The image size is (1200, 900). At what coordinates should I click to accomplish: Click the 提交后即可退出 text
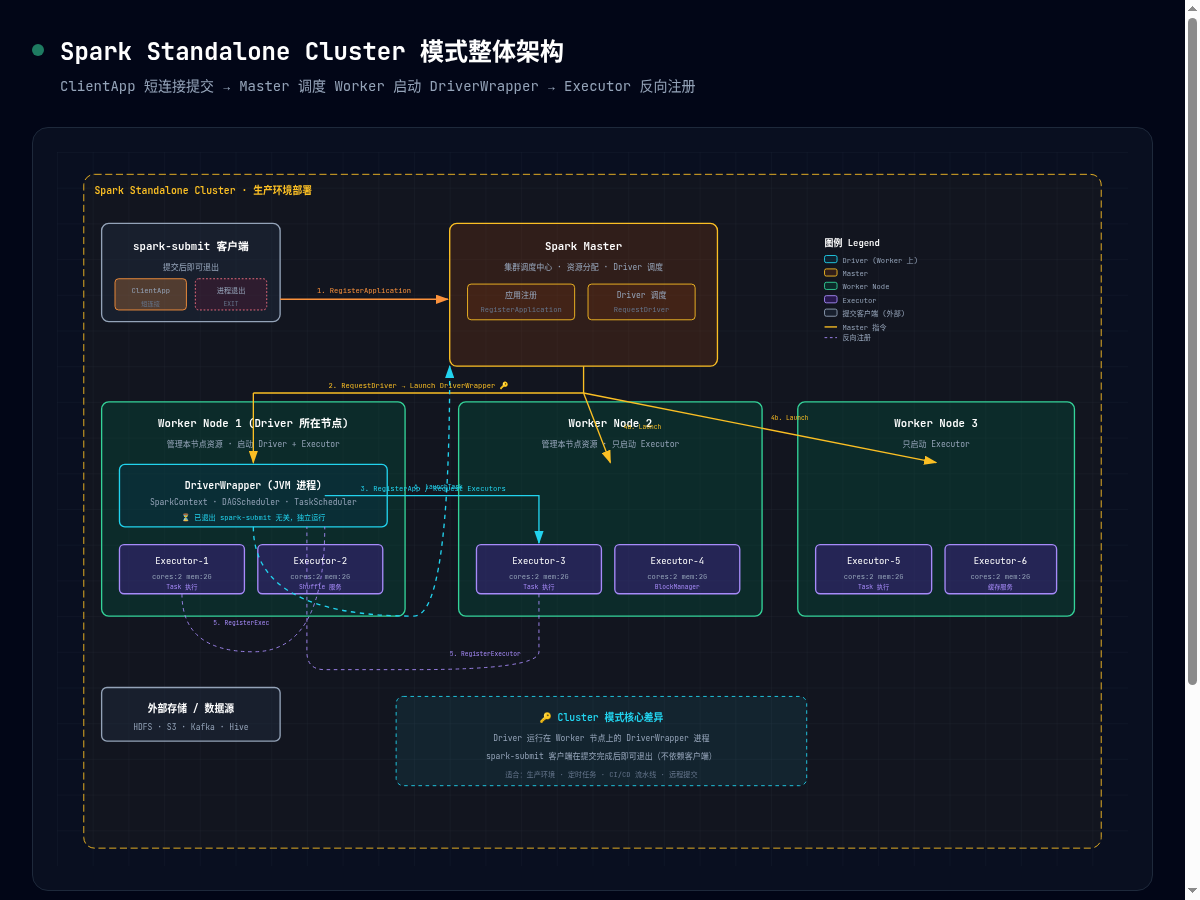(191, 267)
